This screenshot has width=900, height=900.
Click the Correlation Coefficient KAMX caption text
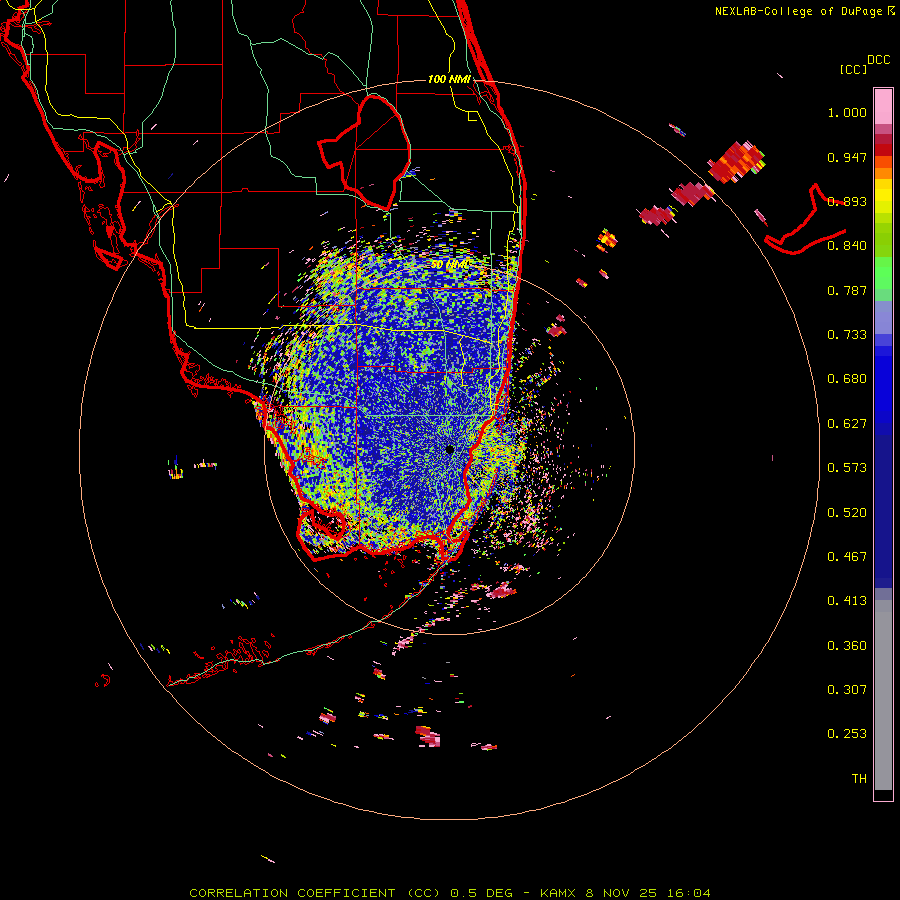tap(450, 893)
